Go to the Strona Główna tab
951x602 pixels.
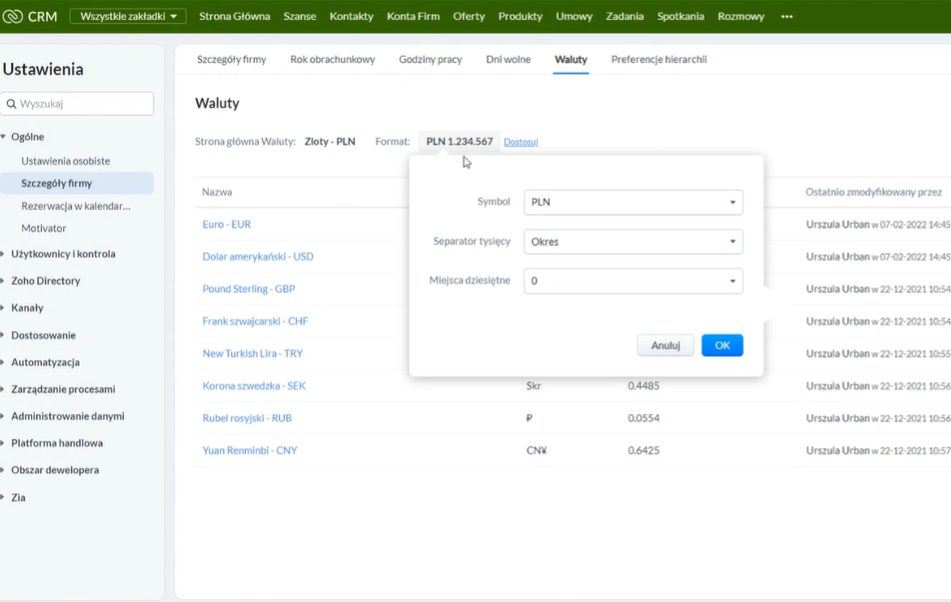pyautogui.click(x=235, y=16)
